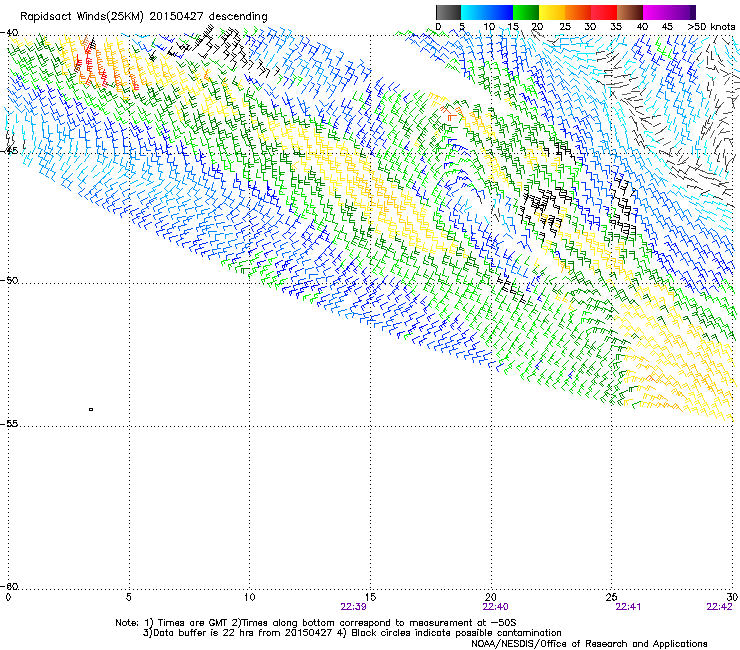The width and height of the screenshot is (740, 650).
Task: Click the Rapidscat Winds(25KM) 20150427 descending title
Action: pyautogui.click(x=143, y=16)
